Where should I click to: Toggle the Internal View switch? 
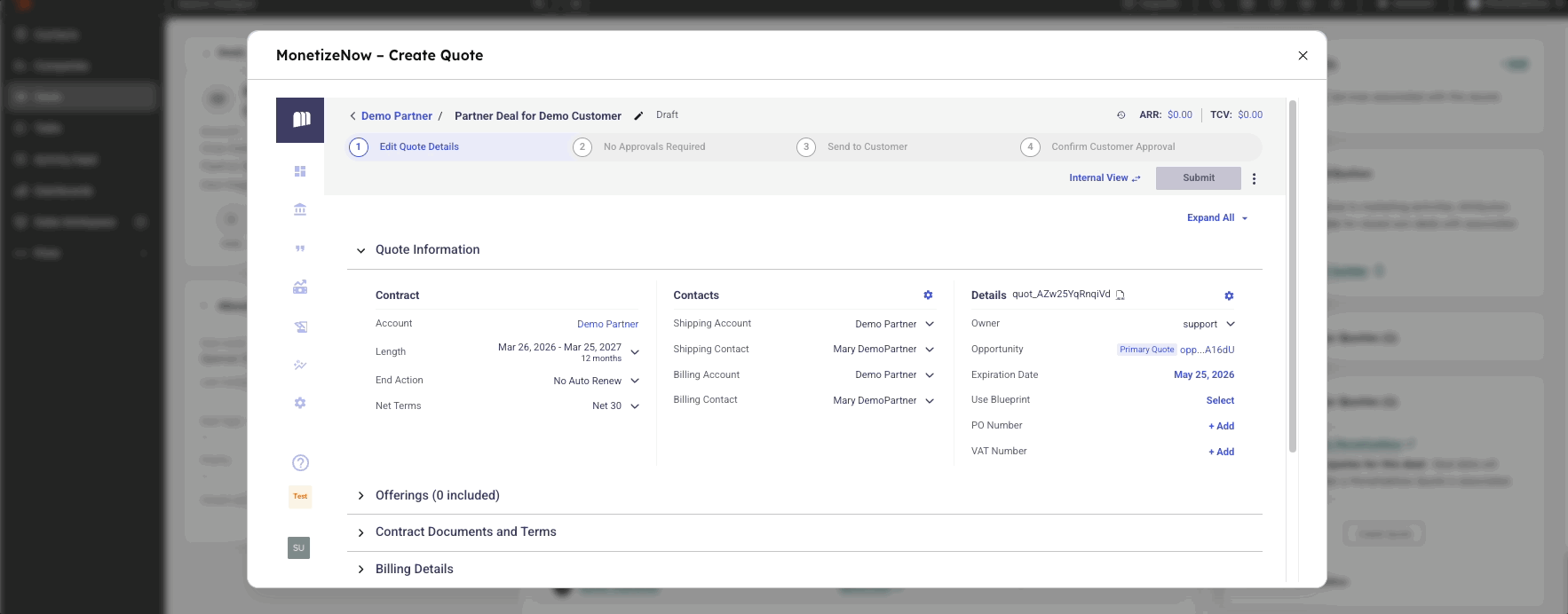coord(1105,178)
